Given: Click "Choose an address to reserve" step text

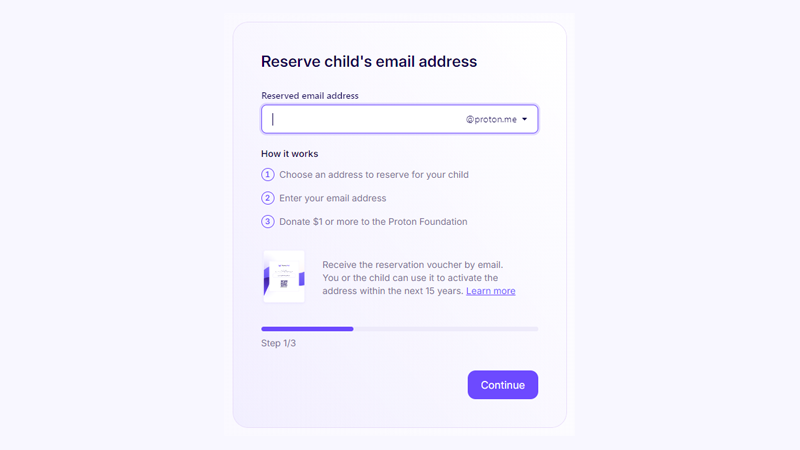Looking at the screenshot, I should (x=374, y=174).
